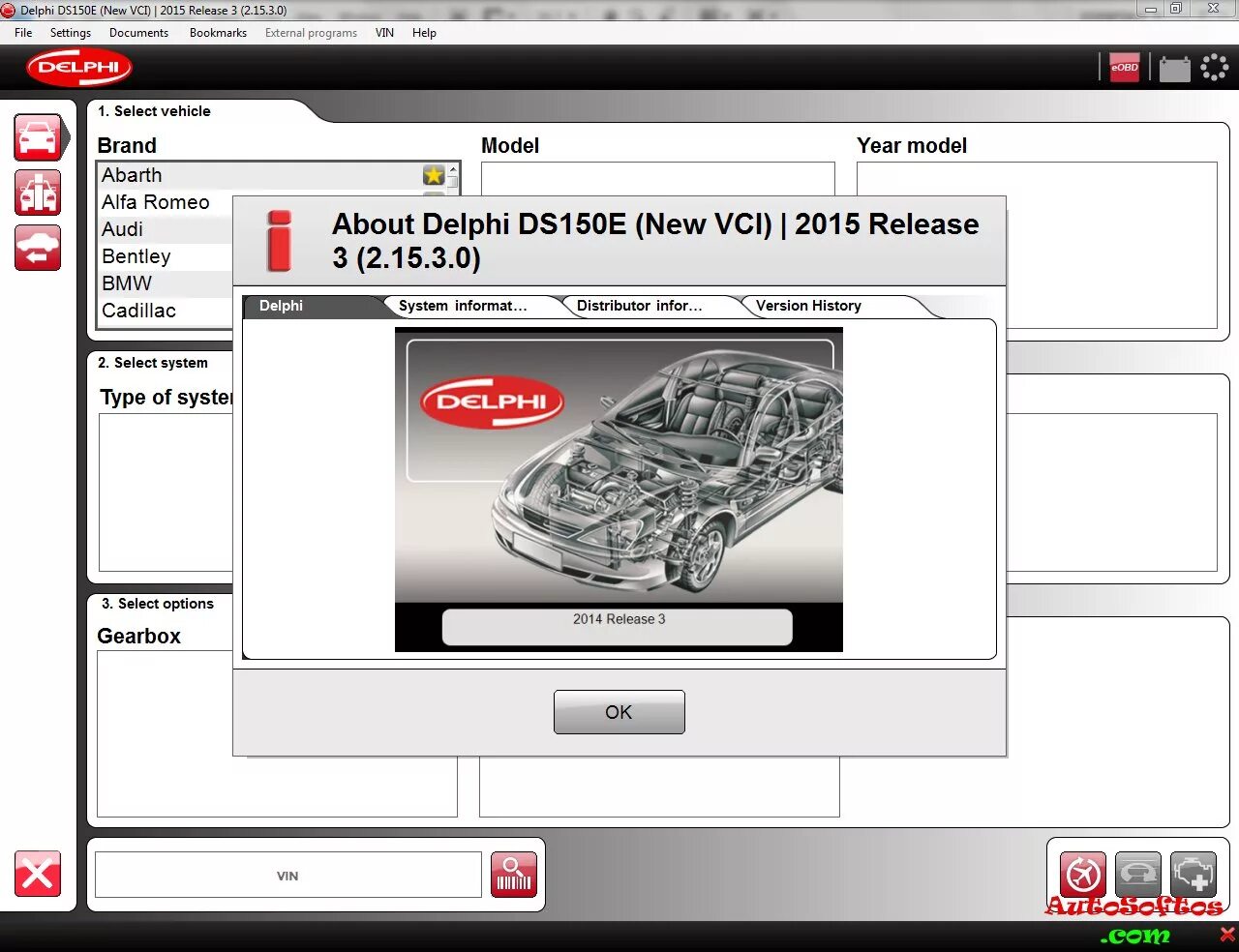Screen dimensions: 1239x952
Task: Click the car with return arrow icon
Action: (38, 248)
